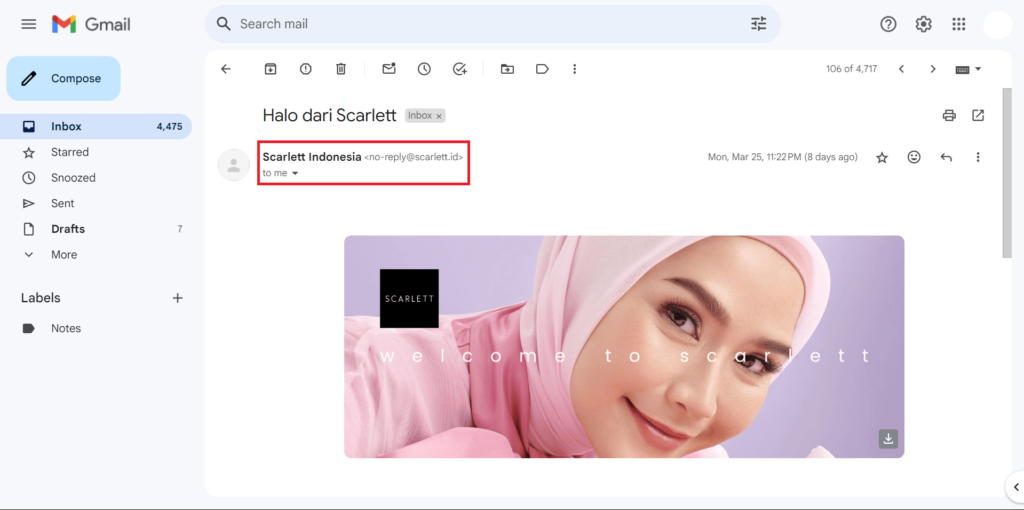The height and width of the screenshot is (510, 1024).
Task: Show the side panel arrow
Action: tap(1016, 486)
